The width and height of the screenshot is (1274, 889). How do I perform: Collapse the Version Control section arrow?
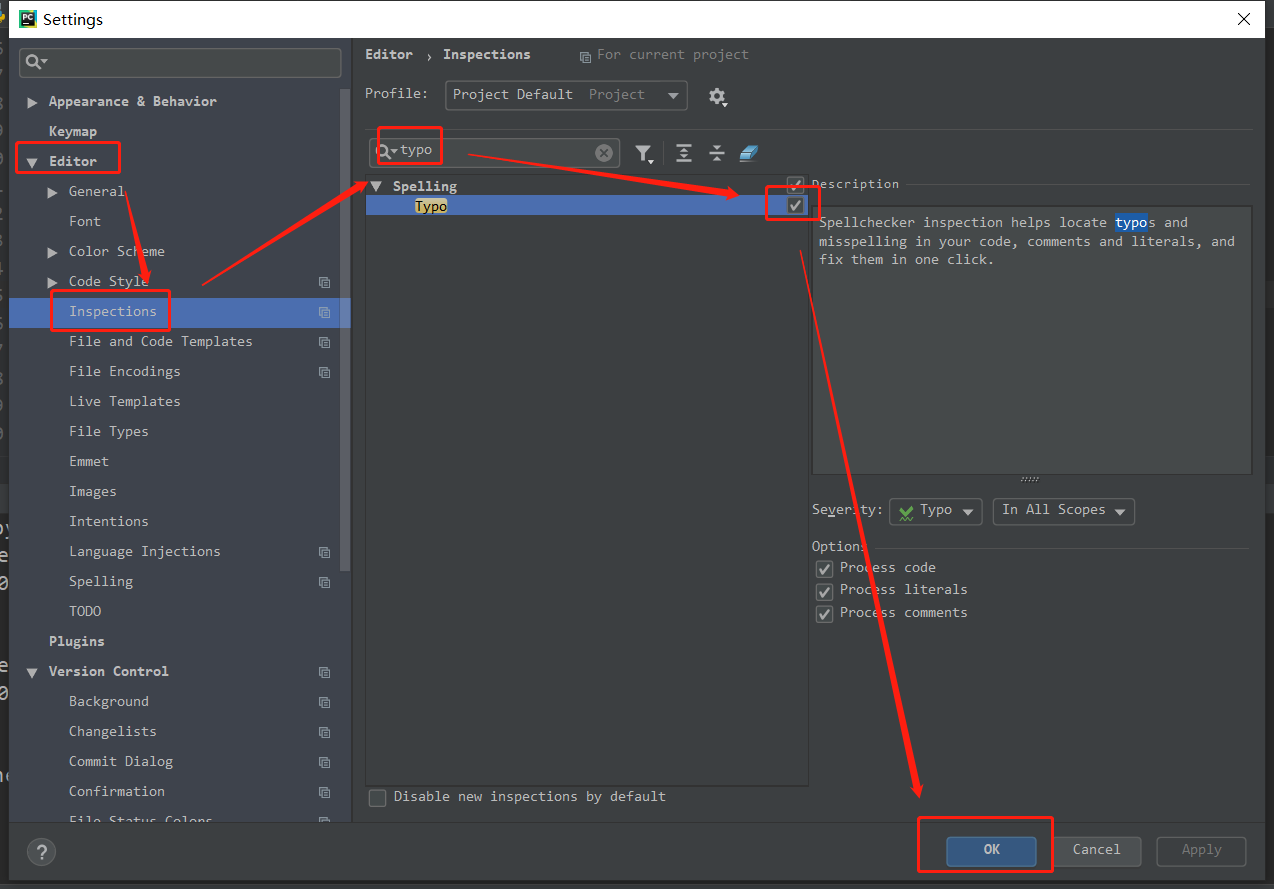tap(32, 672)
